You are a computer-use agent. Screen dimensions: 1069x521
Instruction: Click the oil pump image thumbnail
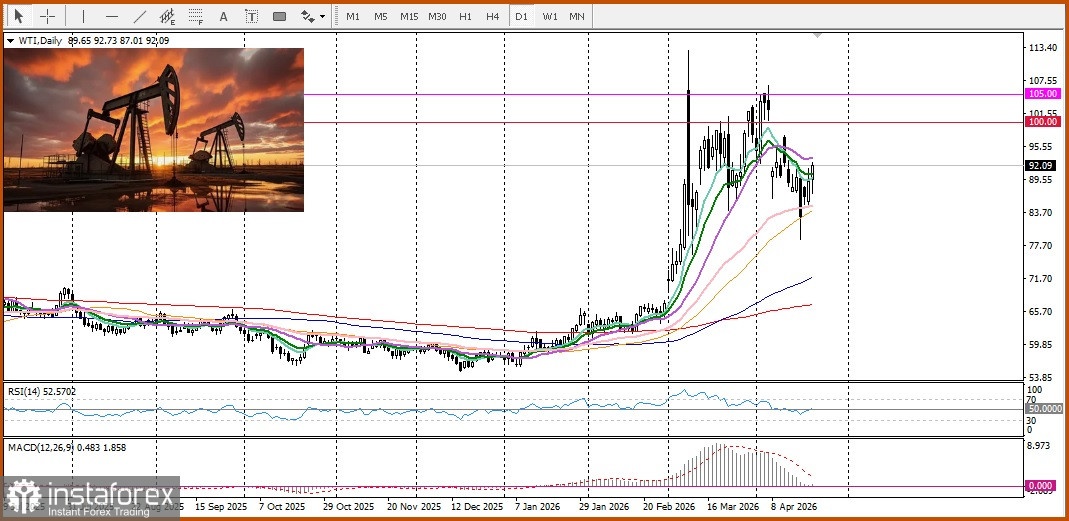click(x=154, y=130)
